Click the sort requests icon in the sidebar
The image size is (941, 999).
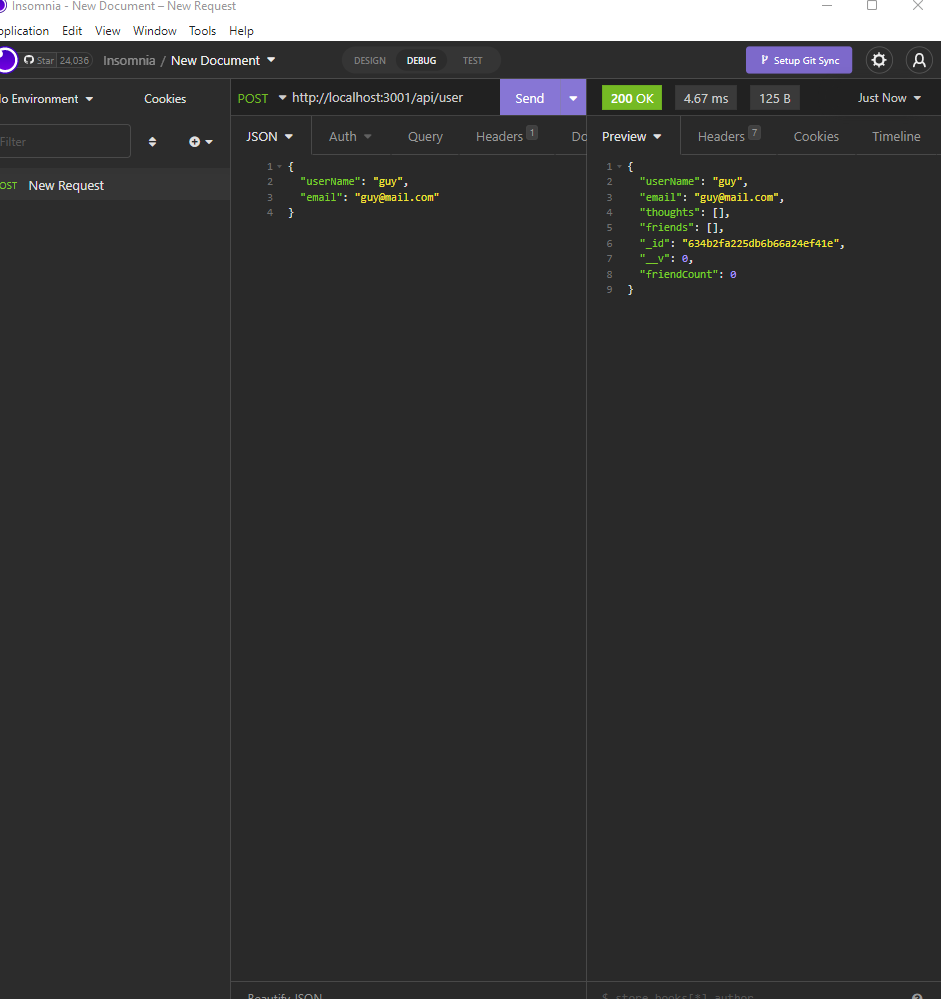(x=152, y=142)
